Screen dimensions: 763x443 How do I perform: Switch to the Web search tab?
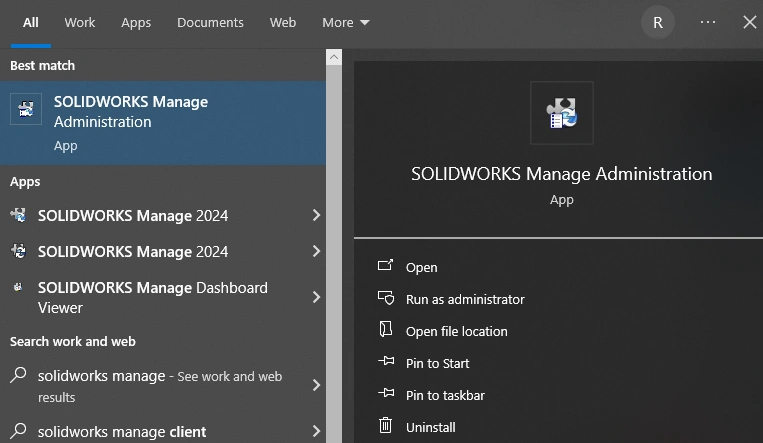283,22
